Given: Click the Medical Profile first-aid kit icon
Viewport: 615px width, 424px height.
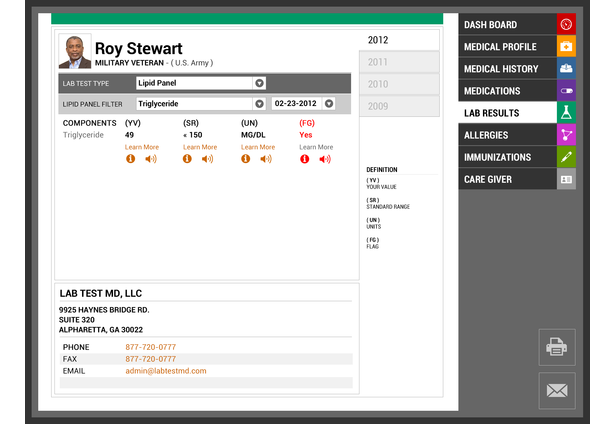Looking at the screenshot, I should pyautogui.click(x=566, y=46).
